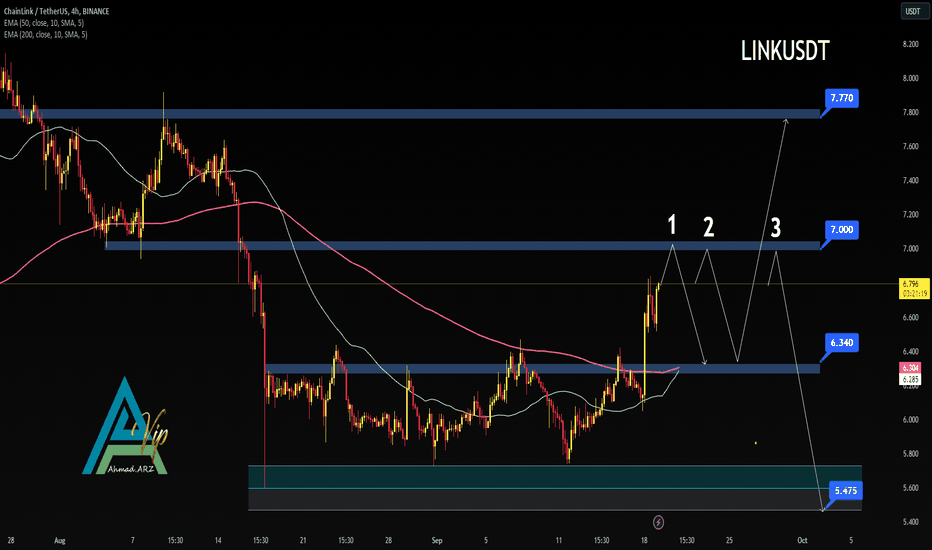Click the 7.600 price axis value
Image resolution: width=932 pixels, height=550 pixels.
coord(910,146)
